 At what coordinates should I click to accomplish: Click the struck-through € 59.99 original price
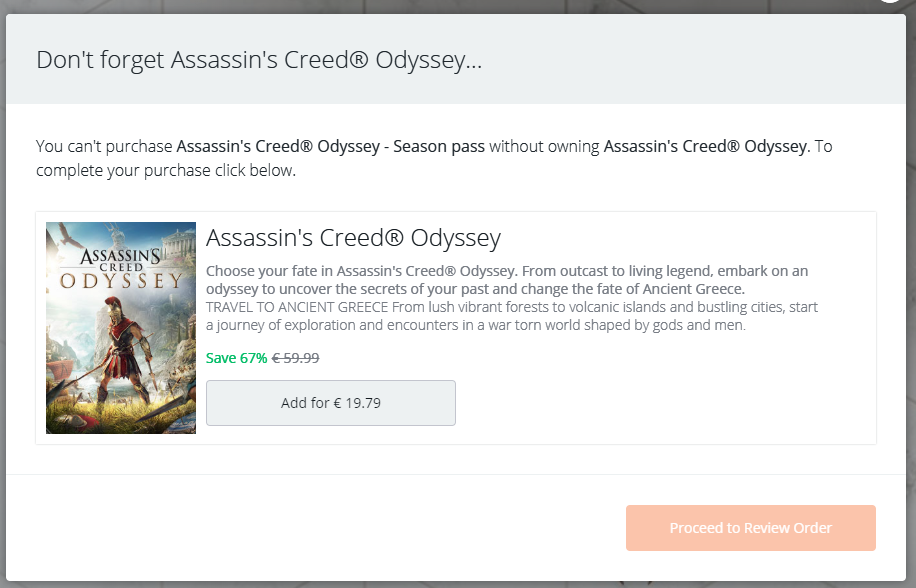[x=296, y=358]
